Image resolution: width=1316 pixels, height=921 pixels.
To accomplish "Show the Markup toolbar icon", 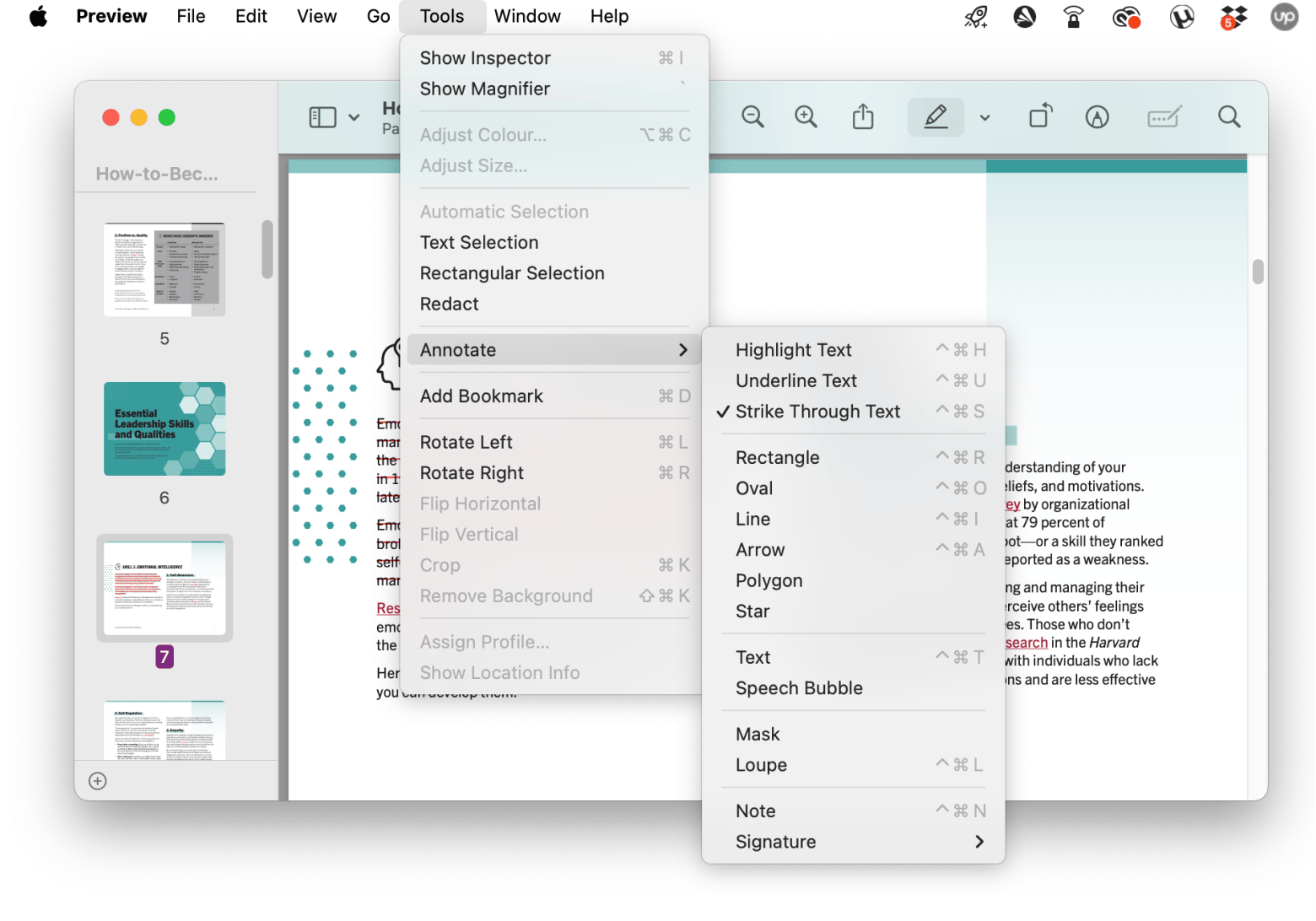I will tap(1097, 117).
